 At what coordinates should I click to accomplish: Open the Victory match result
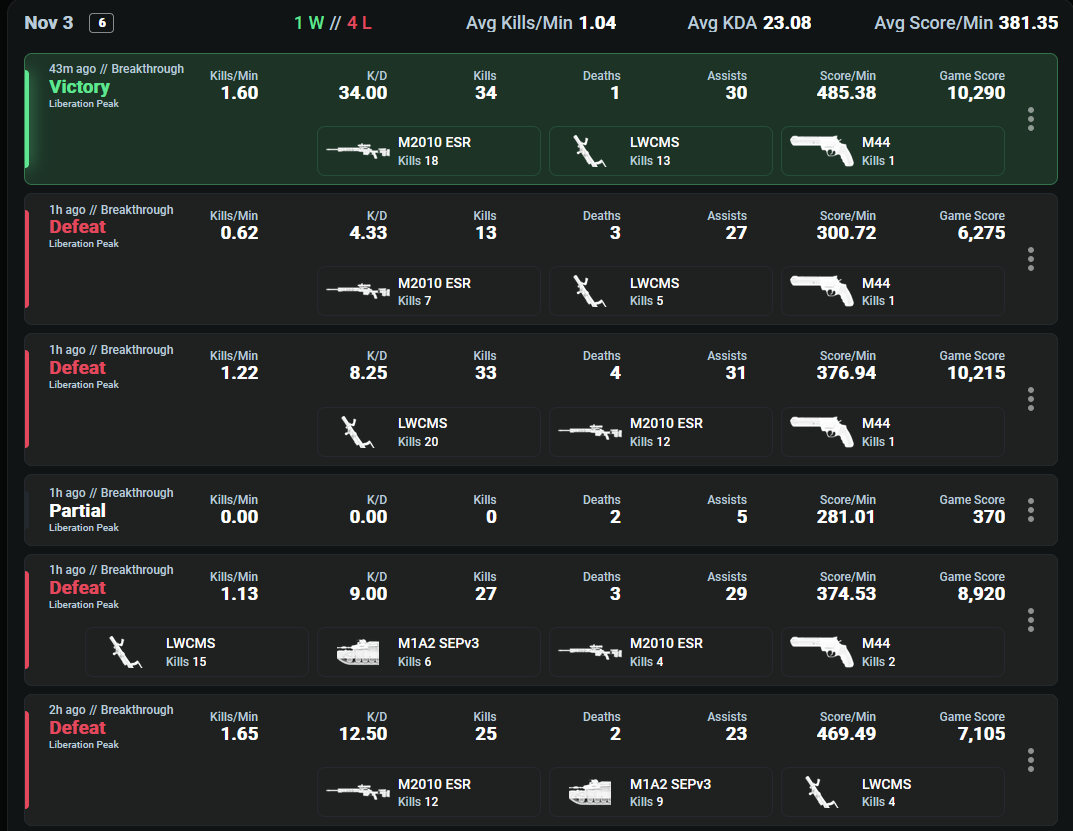tap(541, 118)
